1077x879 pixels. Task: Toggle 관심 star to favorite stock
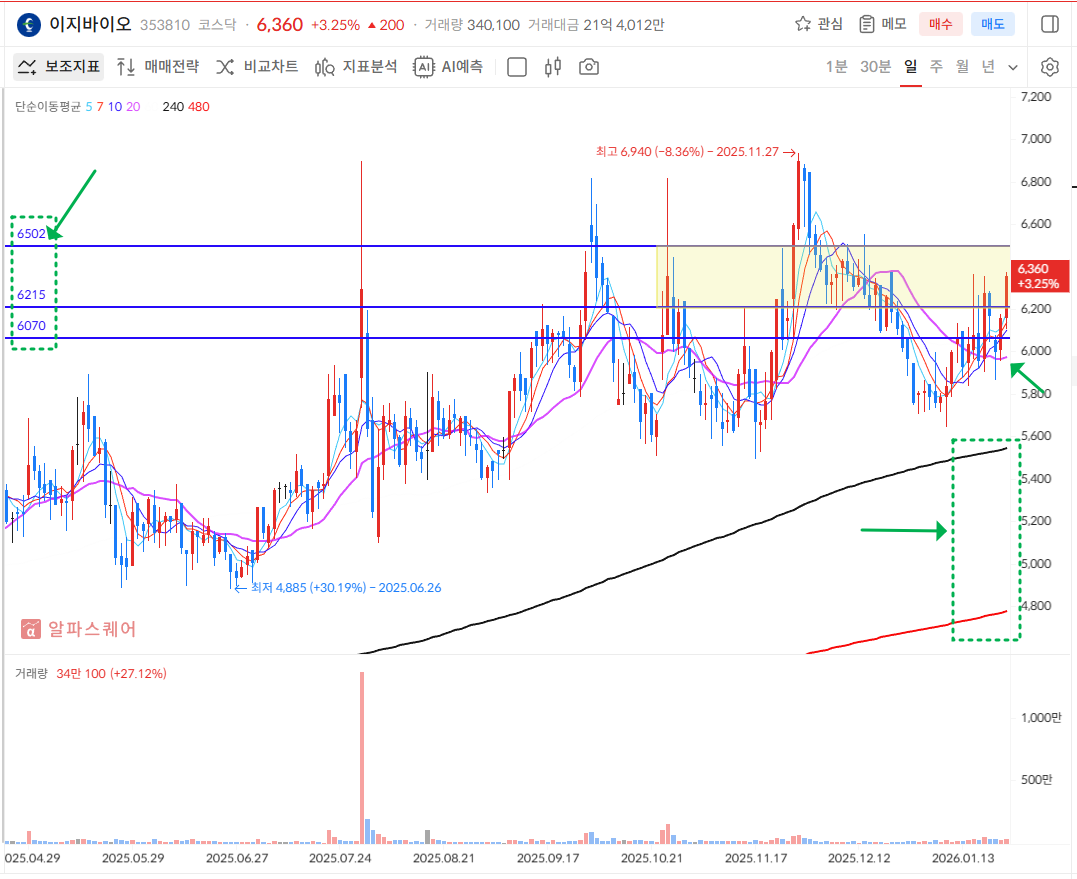(x=819, y=24)
